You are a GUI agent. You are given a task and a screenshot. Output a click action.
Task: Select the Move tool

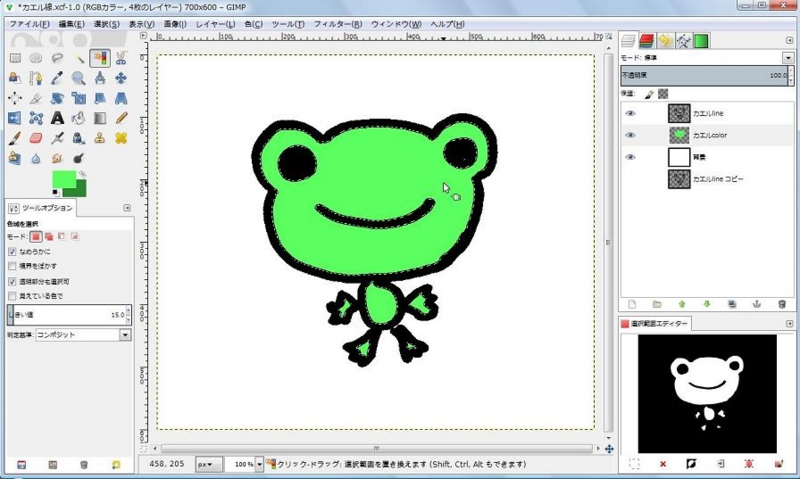click(x=121, y=78)
